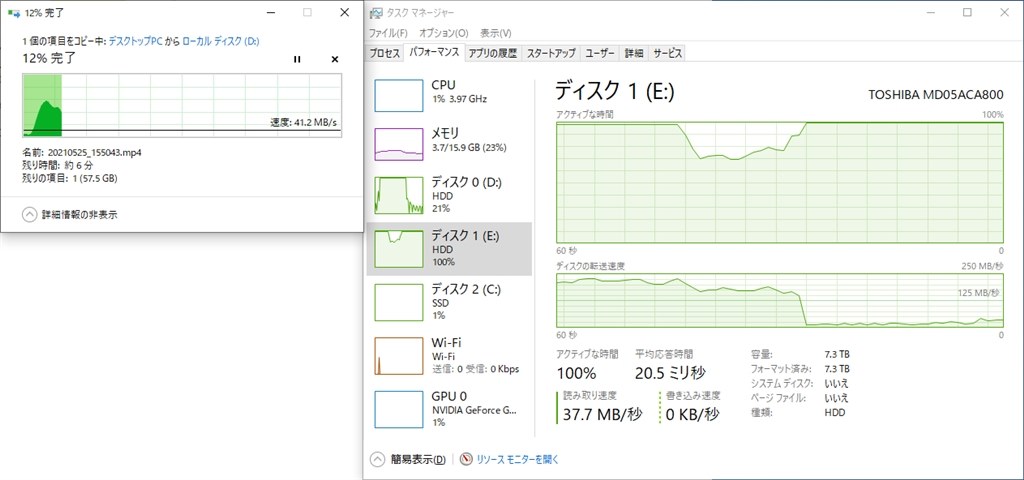Image resolution: width=1024 pixels, height=480 pixels.
Task: Click the デスクトップPC source link
Action: (135, 40)
